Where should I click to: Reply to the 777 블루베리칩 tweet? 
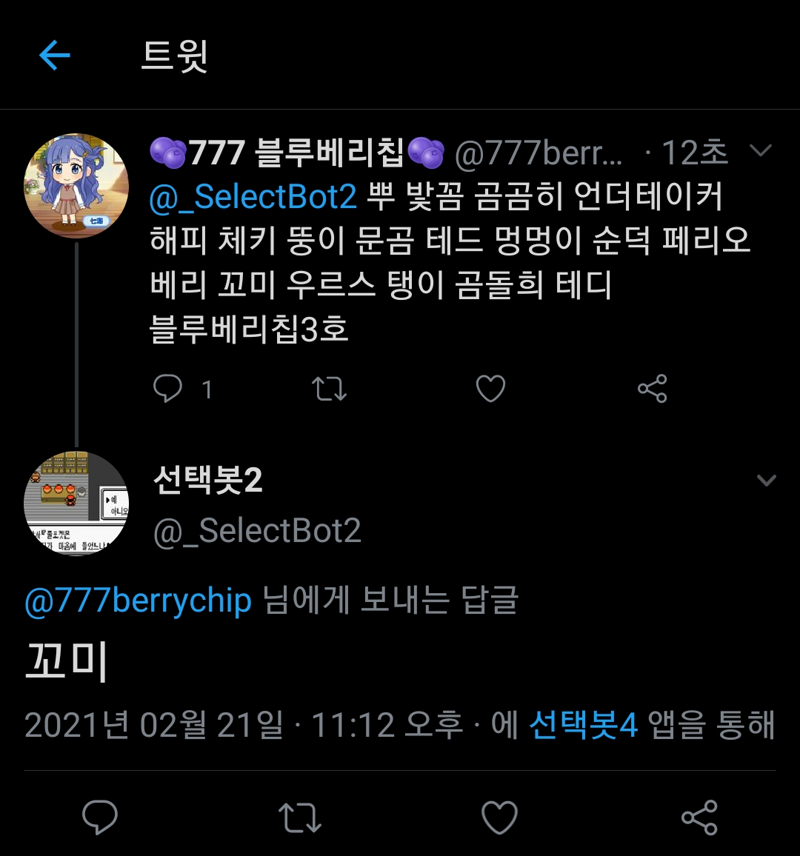pos(167,388)
